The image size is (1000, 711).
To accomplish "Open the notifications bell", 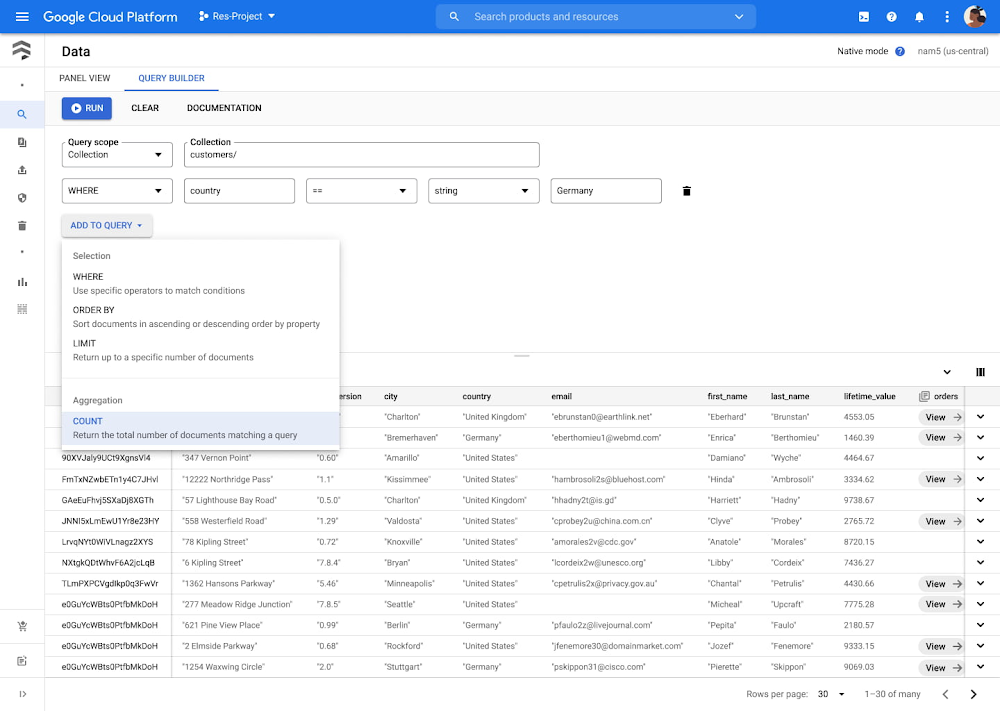I will point(919,17).
